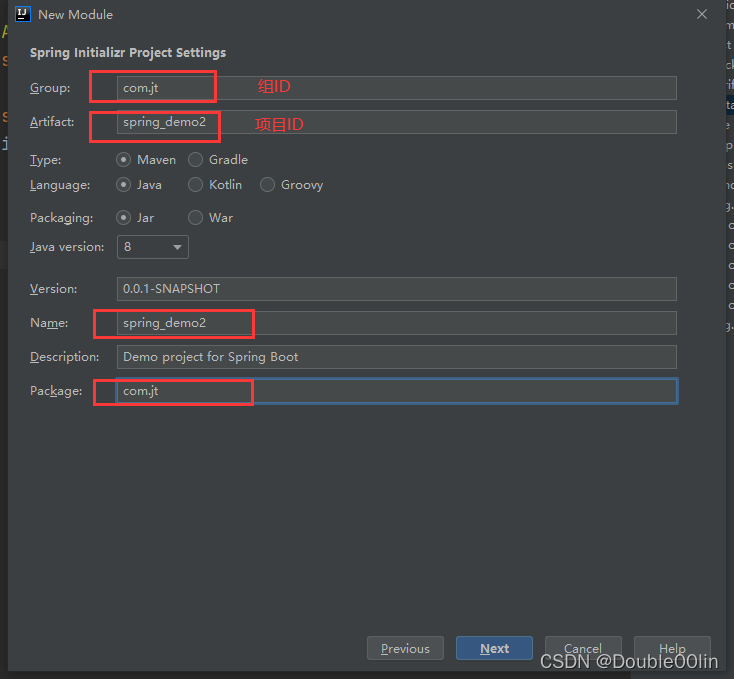Focus the Package input field
734x679 pixels.
(396, 391)
